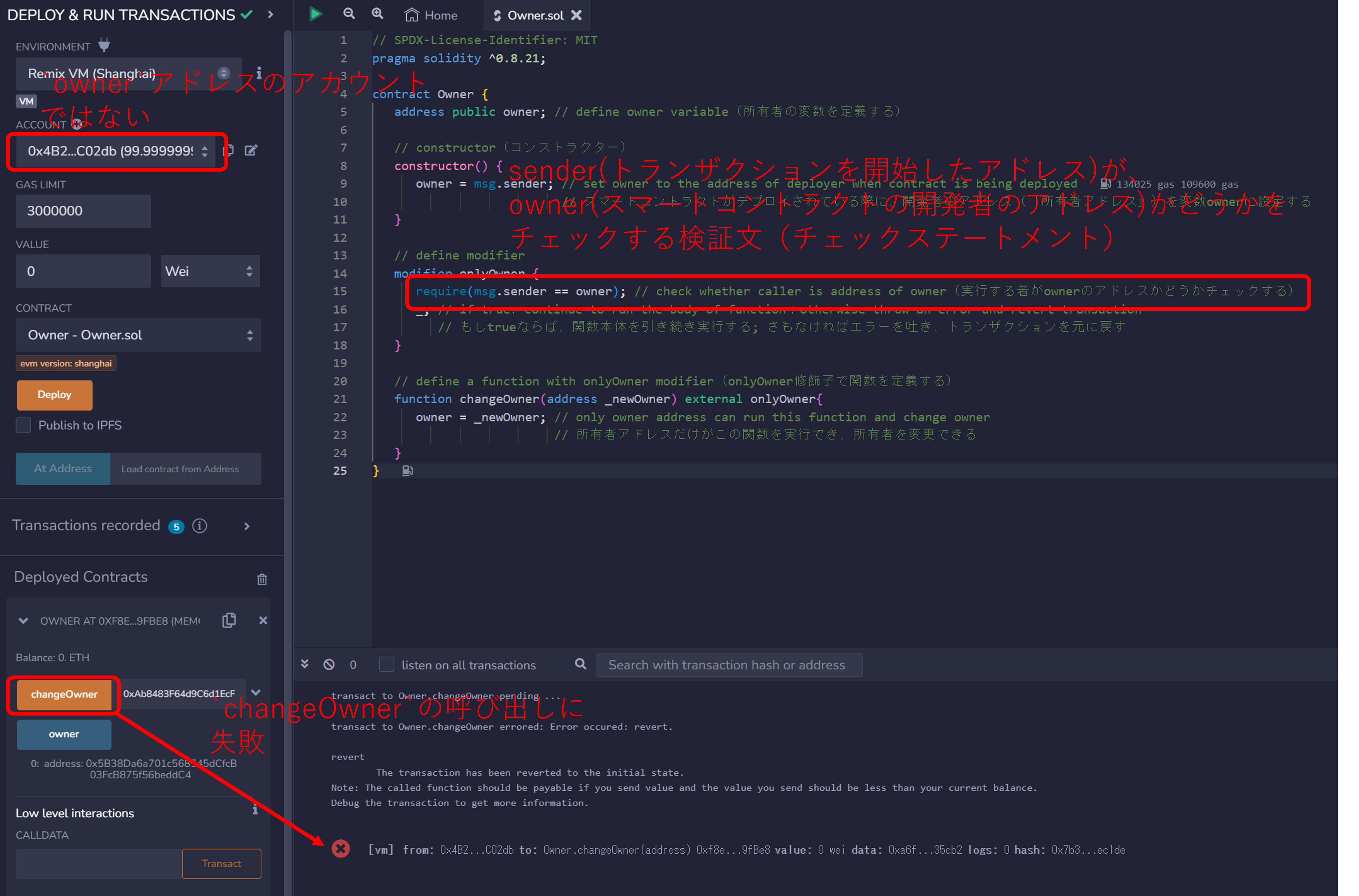Image resolution: width=1359 pixels, height=896 pixels.
Task: Close the Owner.sol tab
Action: tap(577, 15)
